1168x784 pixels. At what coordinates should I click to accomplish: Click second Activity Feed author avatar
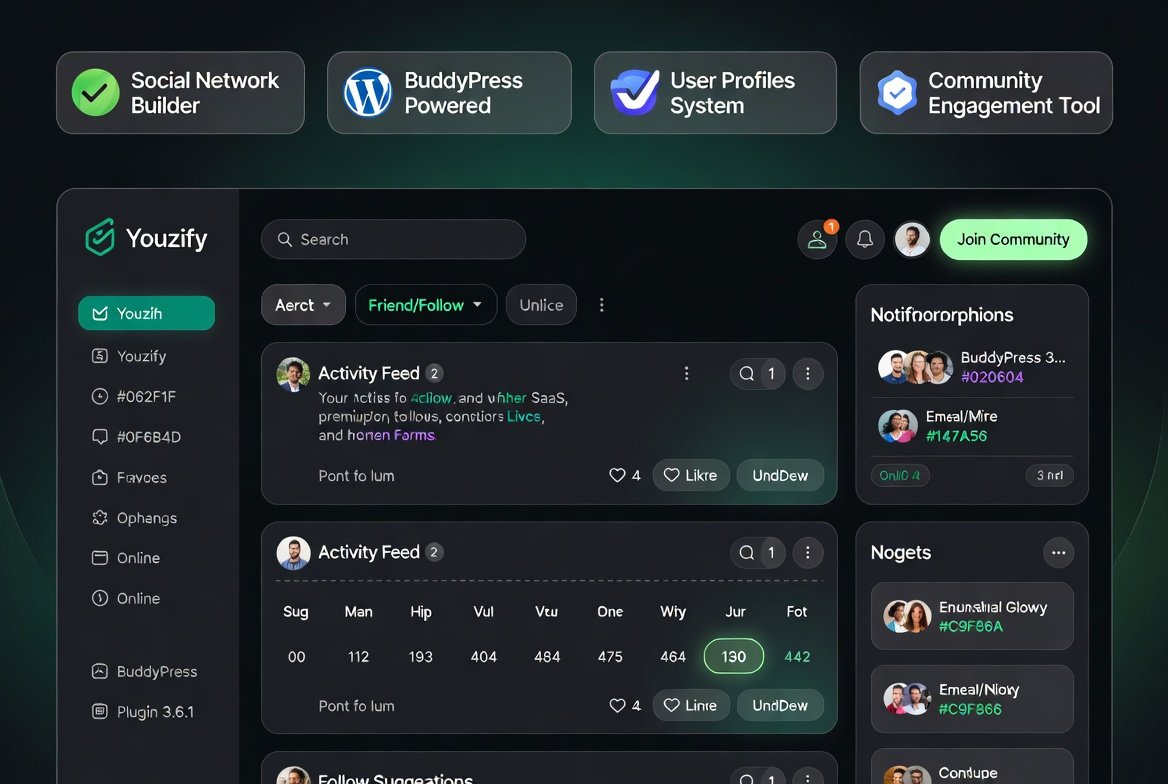[293, 553]
